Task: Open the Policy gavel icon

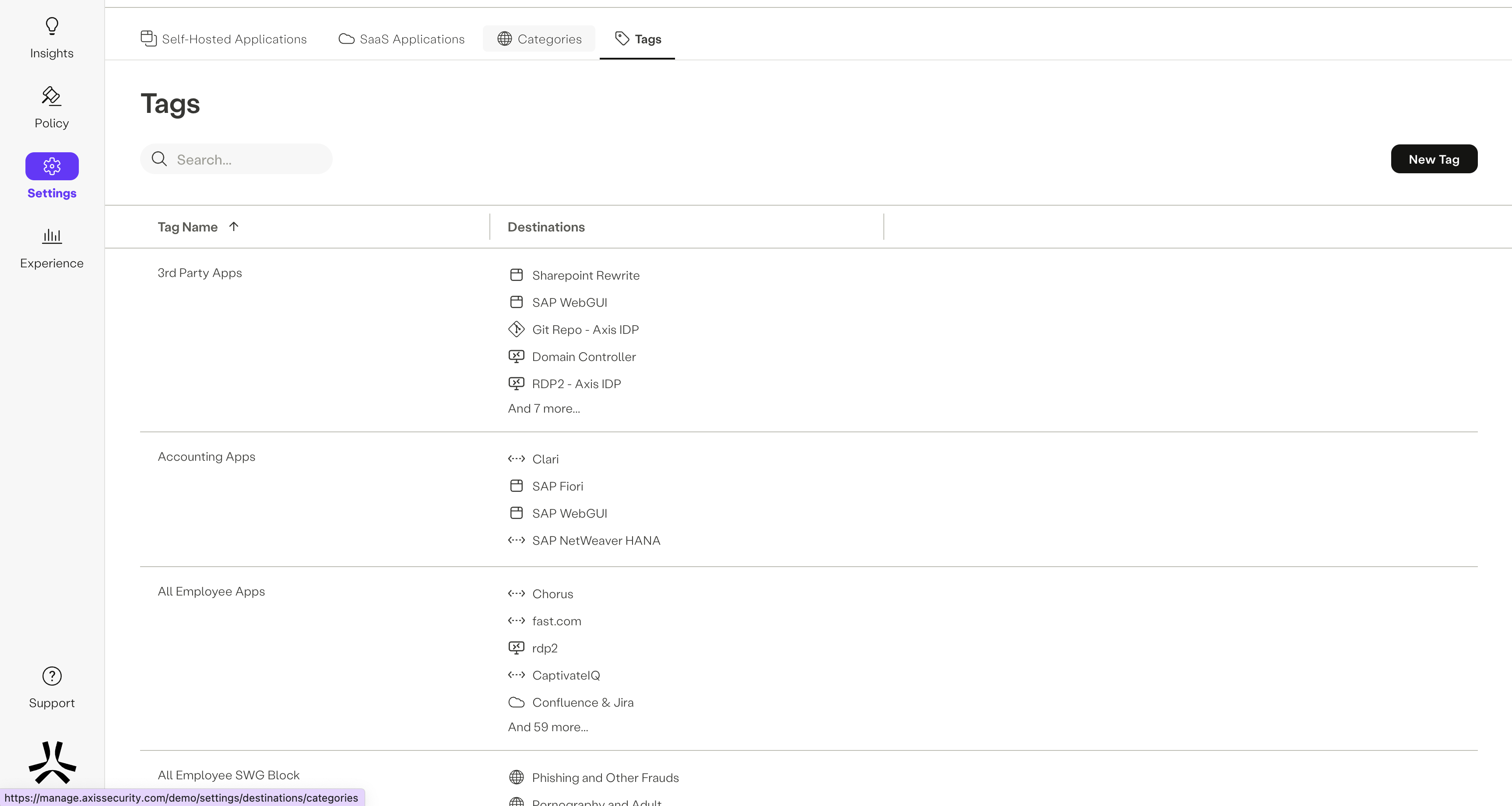Action: tap(52, 96)
